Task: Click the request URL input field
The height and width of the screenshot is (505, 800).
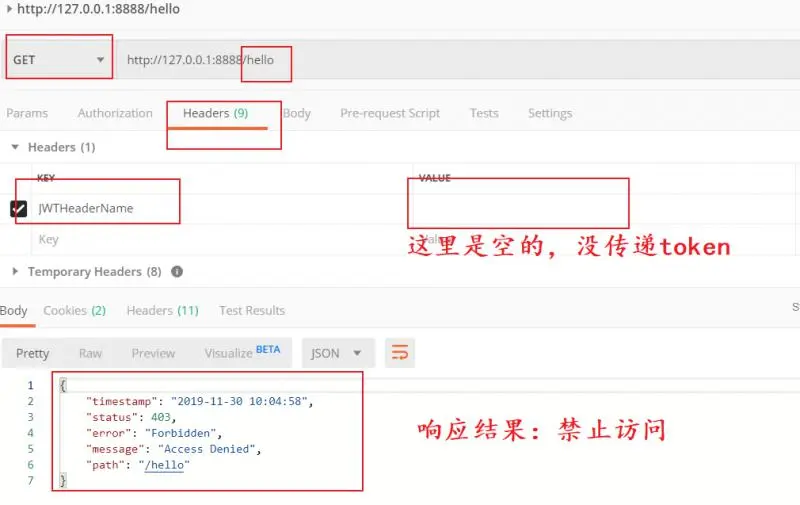Action: click(x=458, y=60)
